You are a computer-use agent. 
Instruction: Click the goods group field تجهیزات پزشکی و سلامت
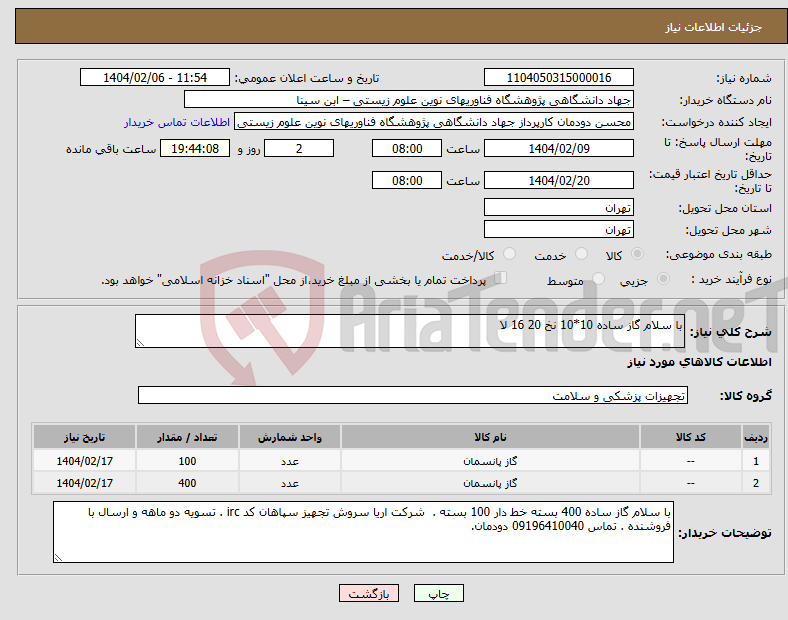pos(413,395)
